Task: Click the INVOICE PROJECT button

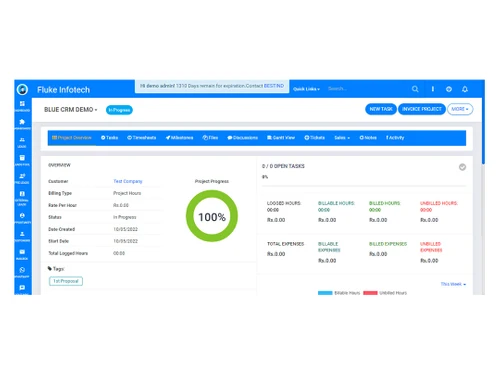Action: tap(422, 109)
